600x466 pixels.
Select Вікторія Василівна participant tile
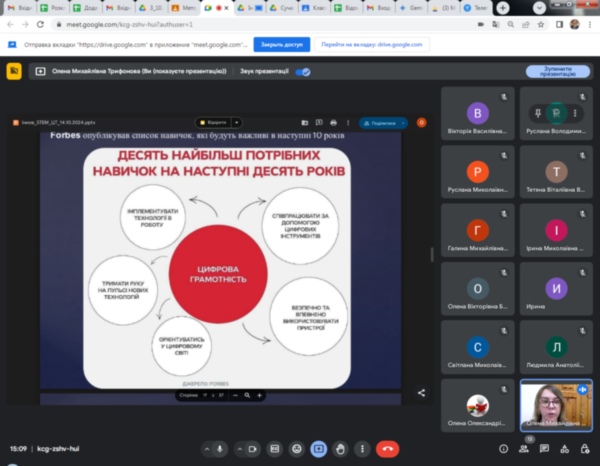(x=478, y=121)
